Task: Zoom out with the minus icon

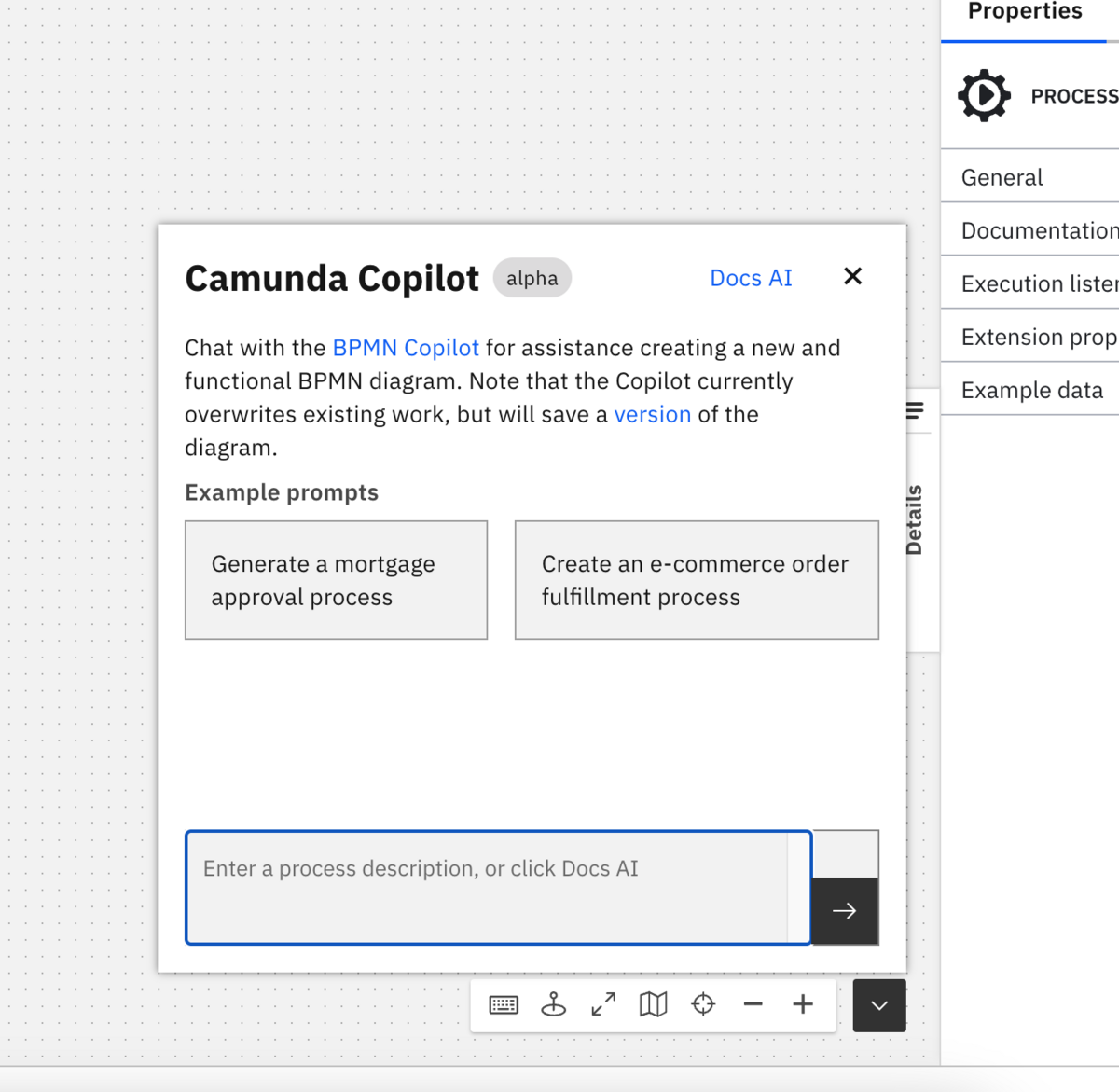Action: 753,1004
